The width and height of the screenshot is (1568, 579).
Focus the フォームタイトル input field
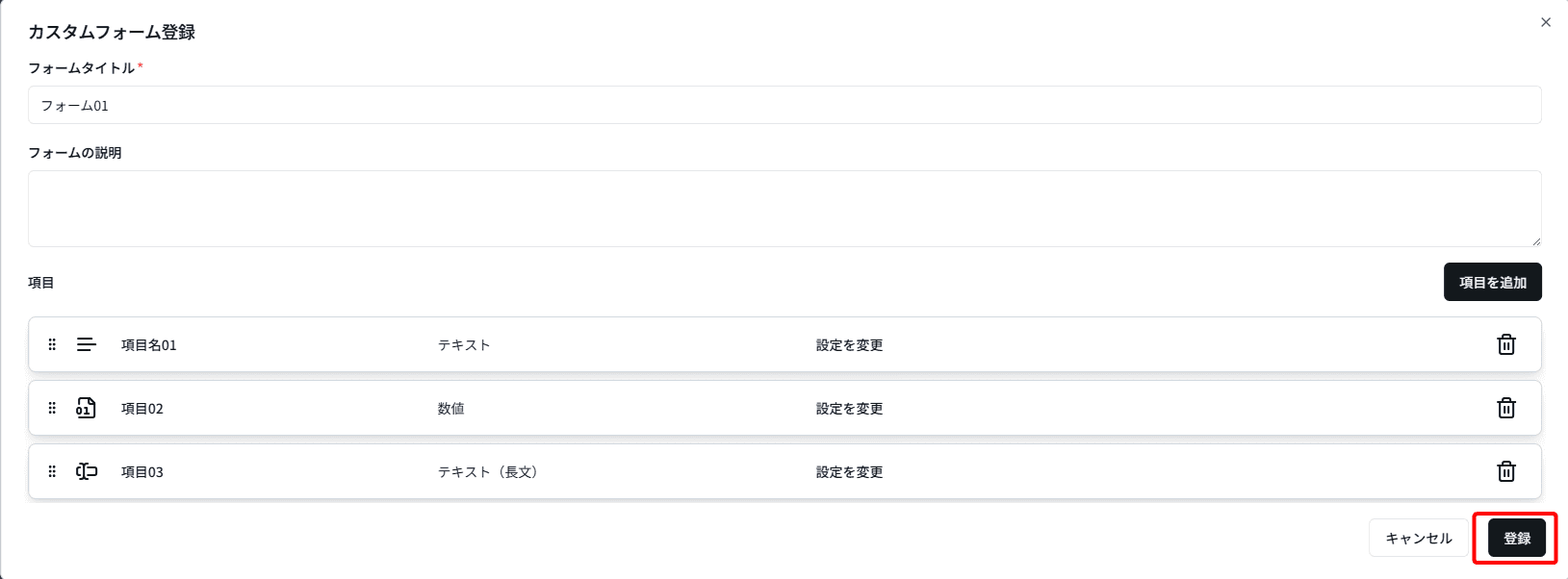784,105
